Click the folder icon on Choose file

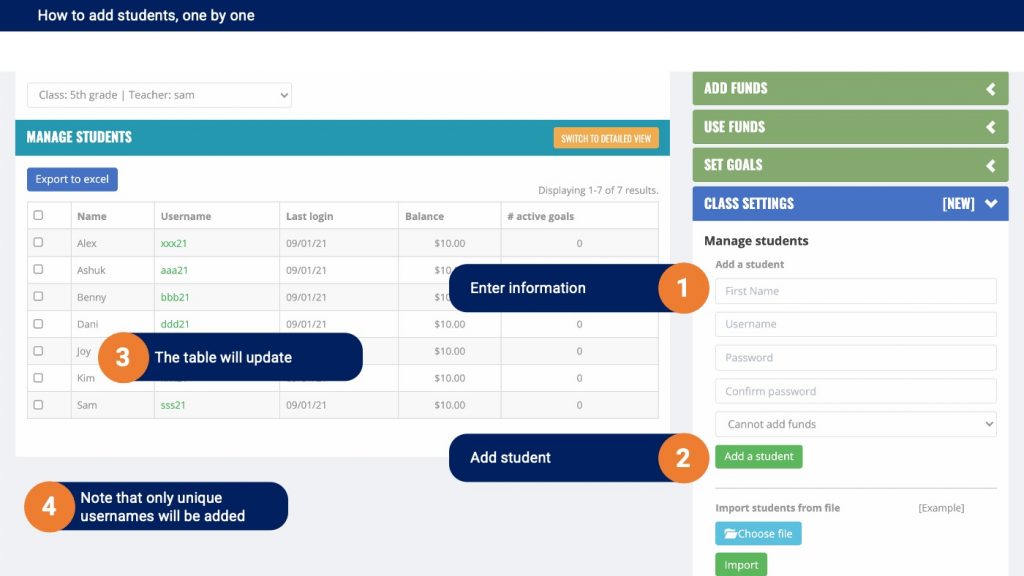(x=730, y=534)
